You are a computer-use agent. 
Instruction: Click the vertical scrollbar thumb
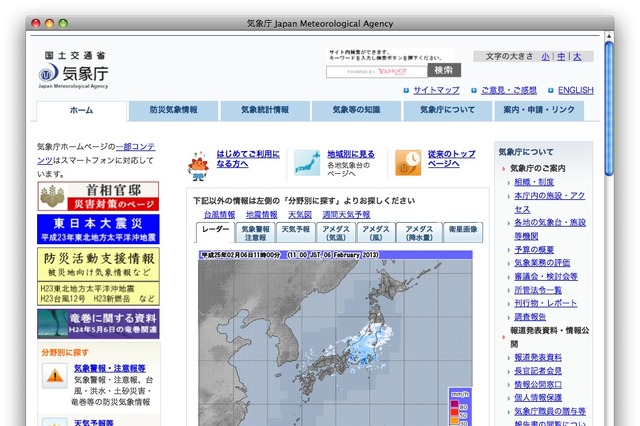point(609,108)
